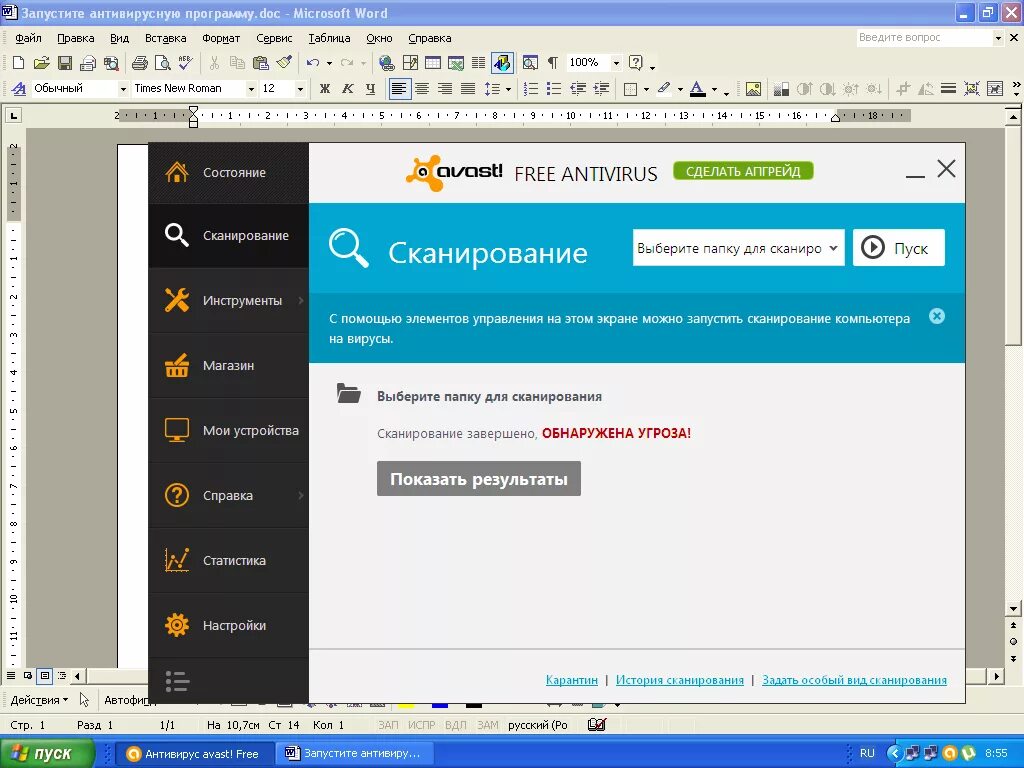Click the Numbered list icon in Word
Screen dimensions: 1024x768
(531, 88)
